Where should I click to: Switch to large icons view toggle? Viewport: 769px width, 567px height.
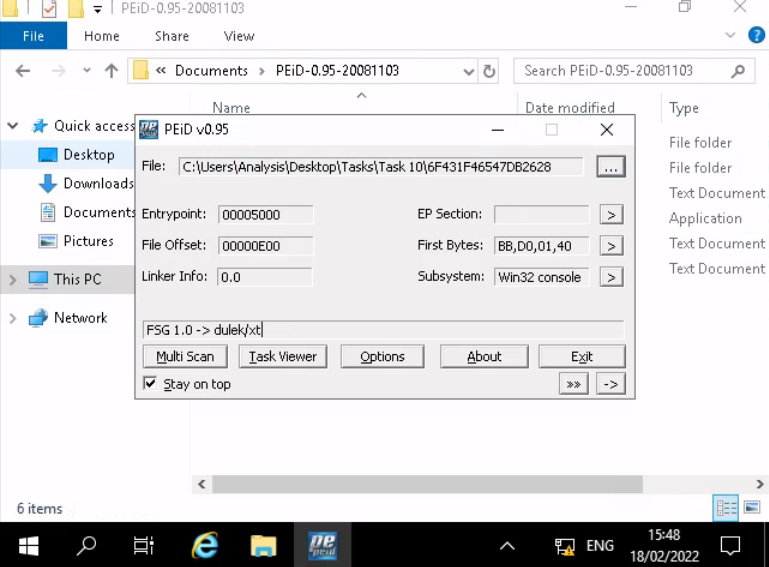coord(750,508)
